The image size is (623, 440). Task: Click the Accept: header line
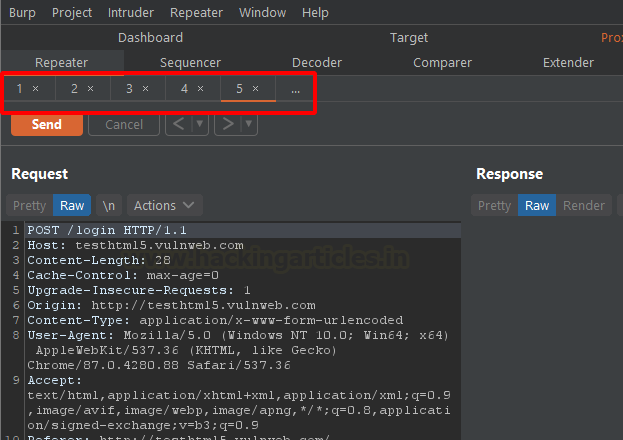click(54, 380)
